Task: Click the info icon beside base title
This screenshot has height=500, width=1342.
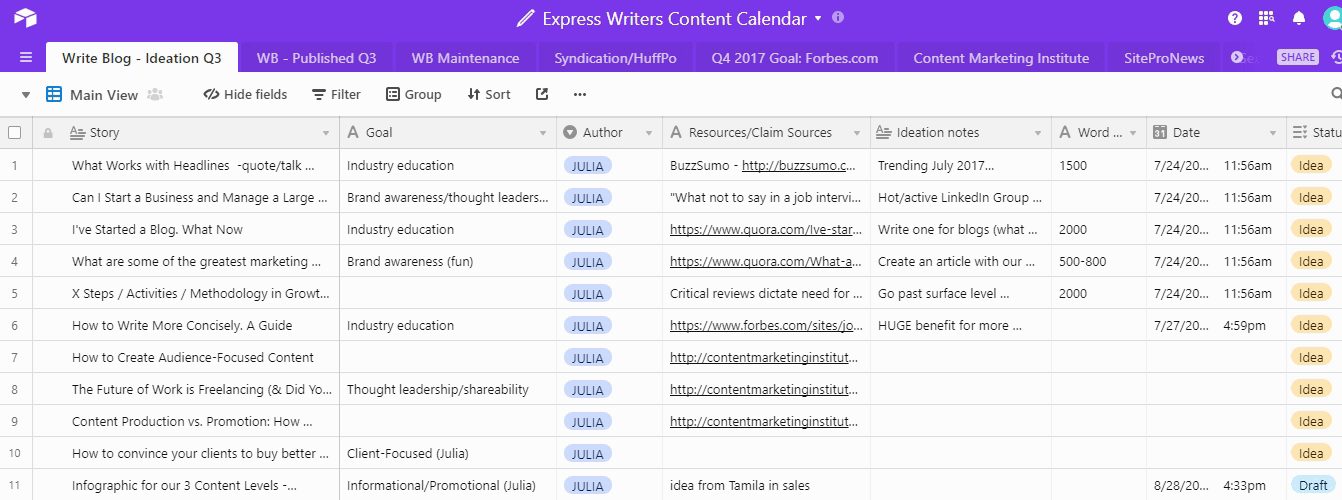Action: [x=838, y=18]
